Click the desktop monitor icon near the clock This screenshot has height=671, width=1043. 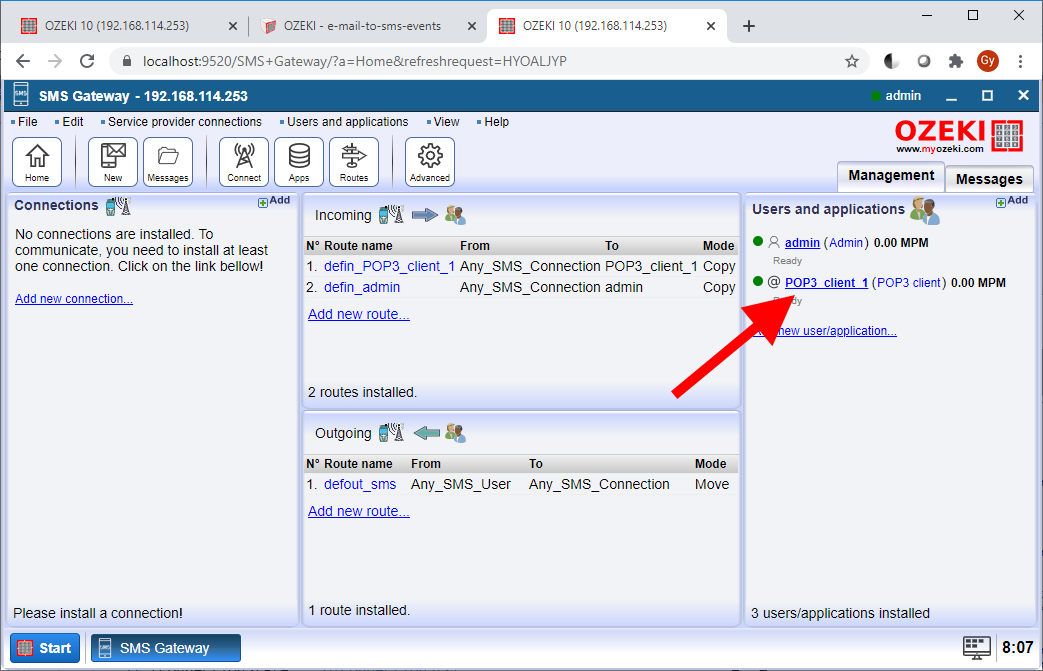coord(976,647)
